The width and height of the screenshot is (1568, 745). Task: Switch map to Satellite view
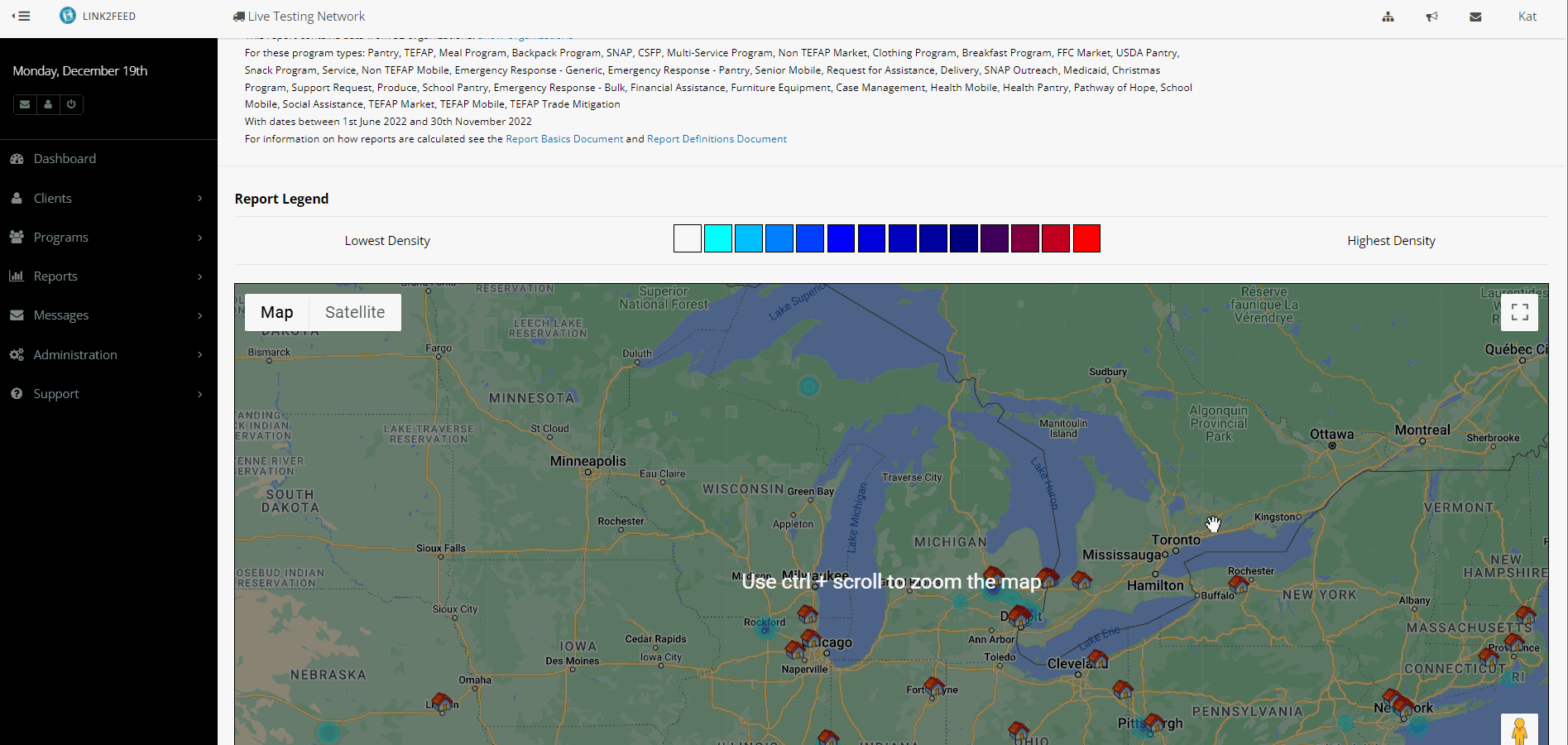coord(354,312)
